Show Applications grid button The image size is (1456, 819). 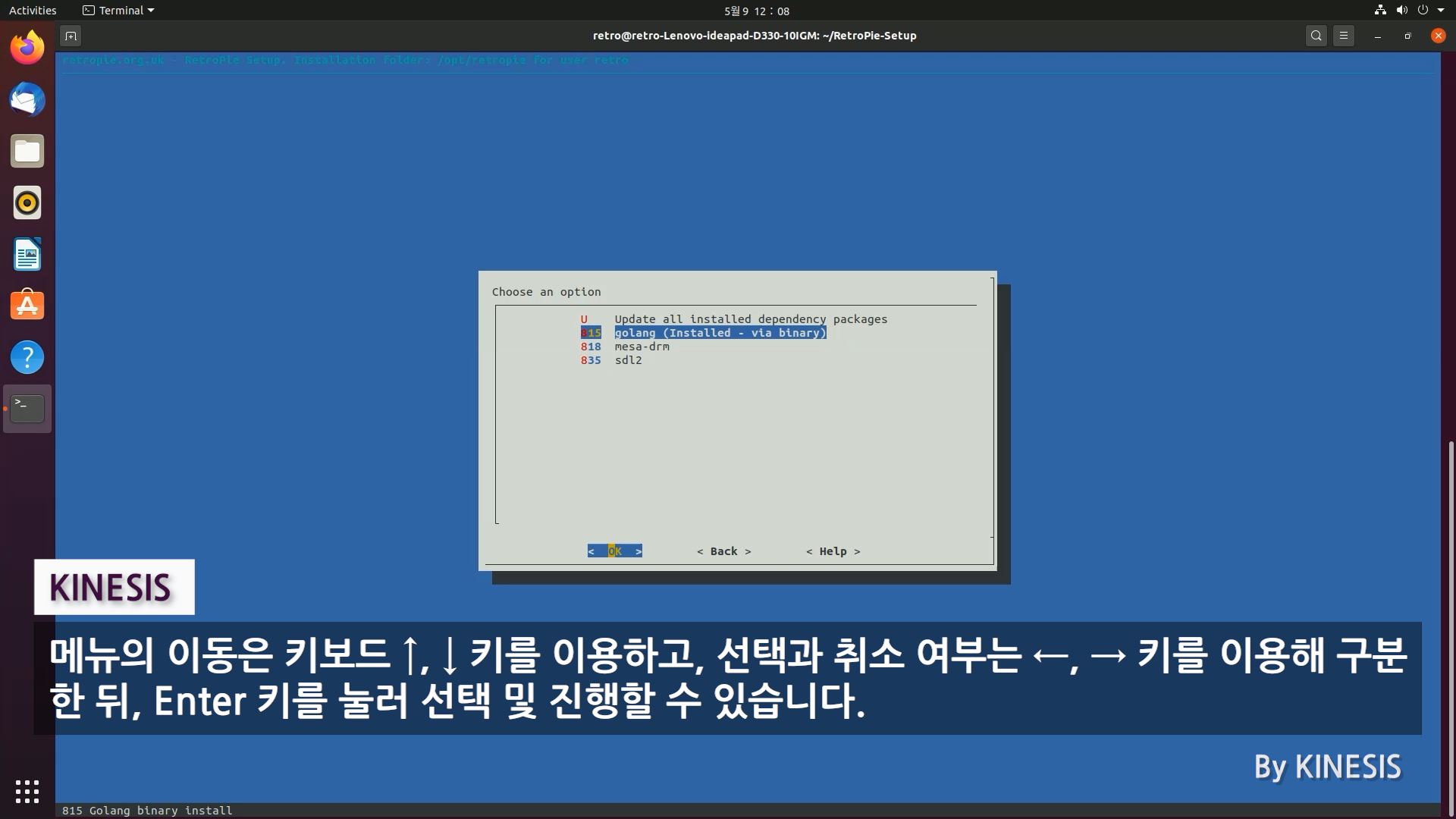click(27, 791)
